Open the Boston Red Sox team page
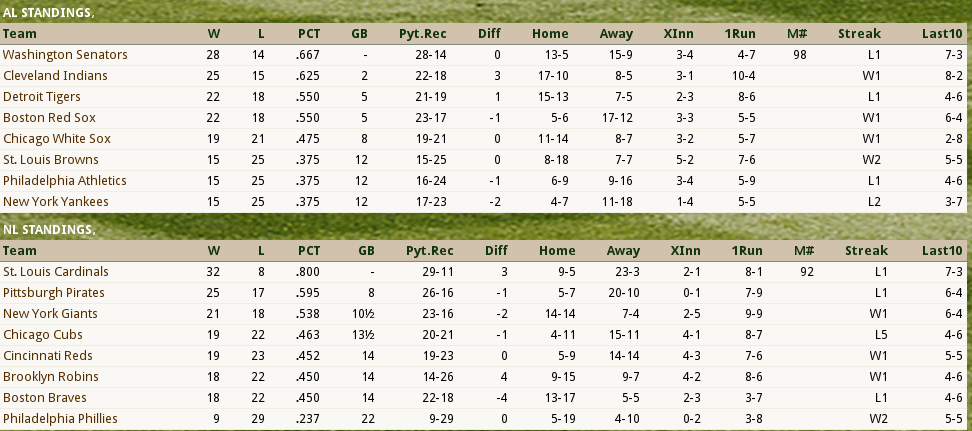 coord(47,117)
